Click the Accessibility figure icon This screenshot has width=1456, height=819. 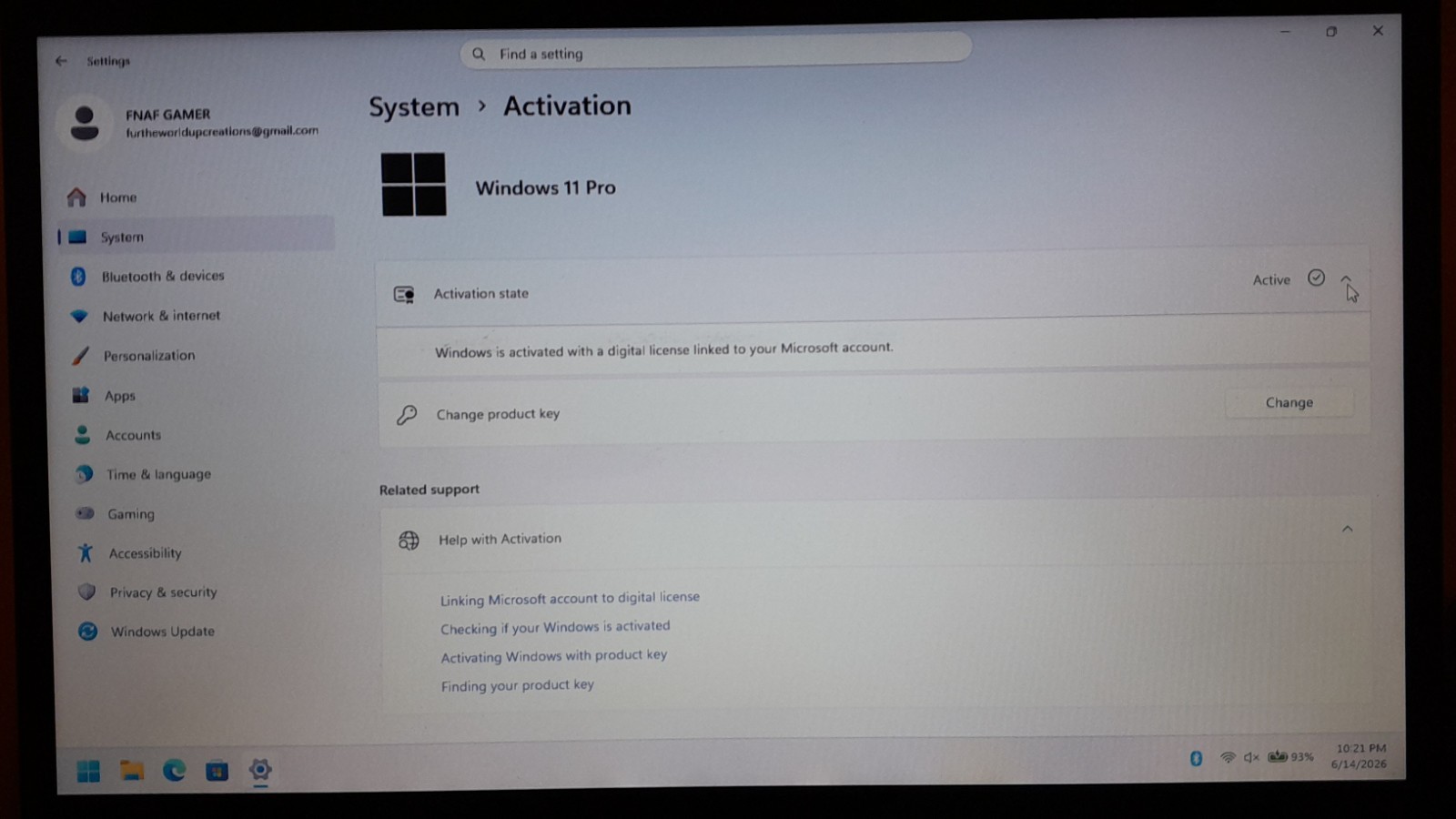pyautogui.click(x=86, y=552)
